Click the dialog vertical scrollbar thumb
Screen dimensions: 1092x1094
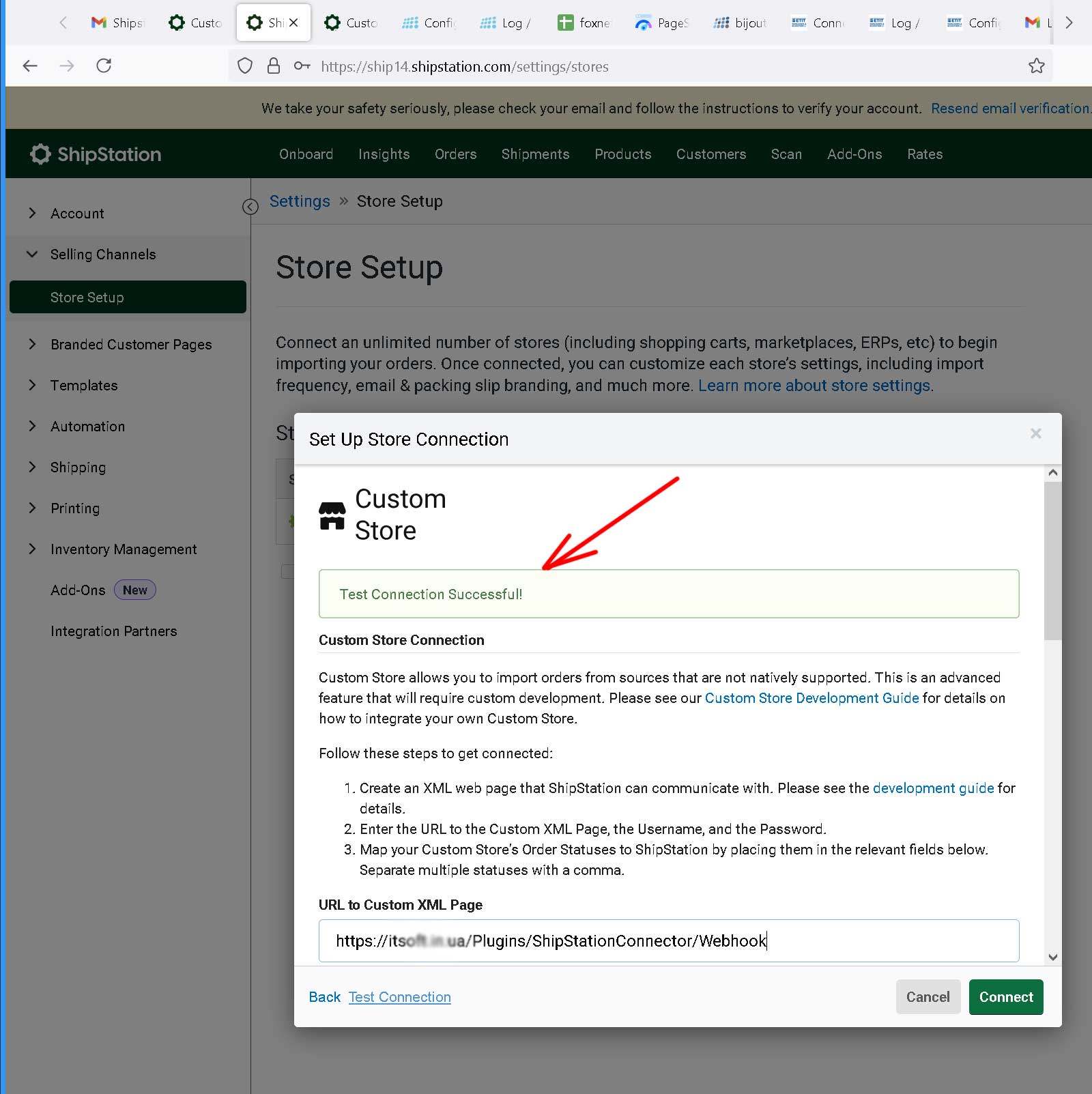(x=1053, y=561)
